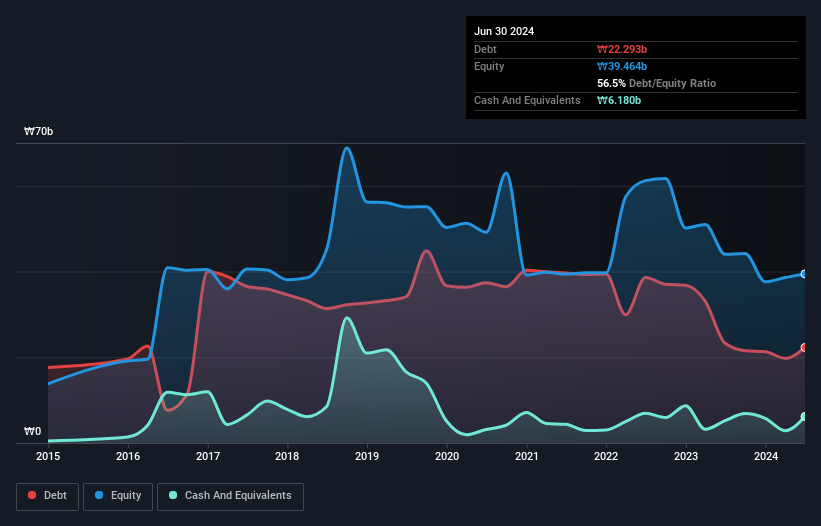Click the ₩70b y-axis label
The image size is (821, 526).
coord(38,131)
